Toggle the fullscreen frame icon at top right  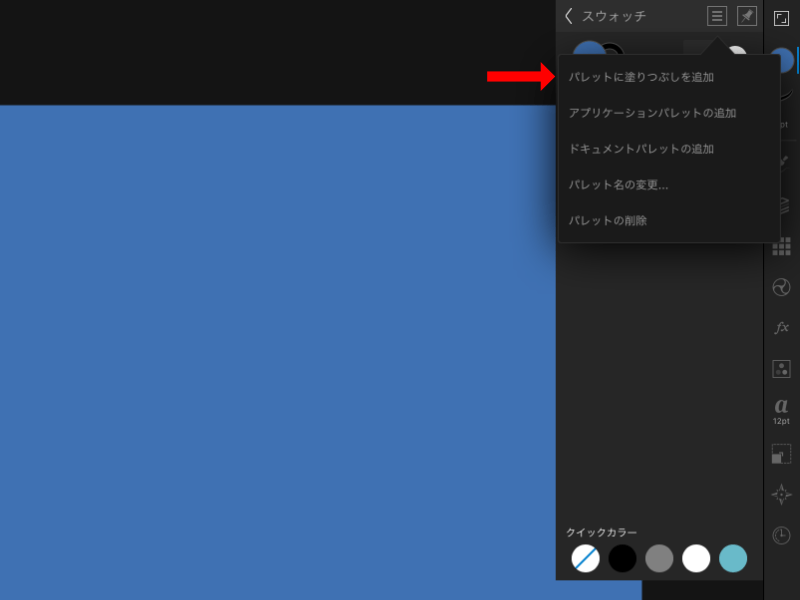pyautogui.click(x=781, y=18)
